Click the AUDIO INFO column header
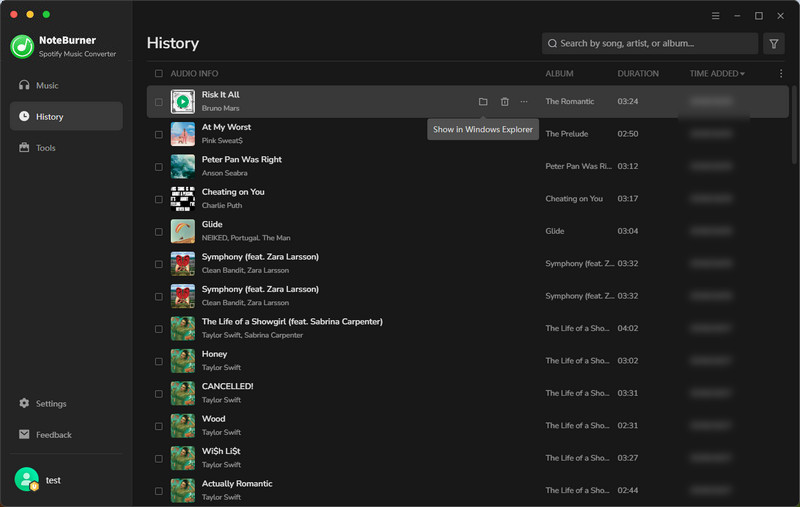The image size is (800, 507). click(194, 73)
